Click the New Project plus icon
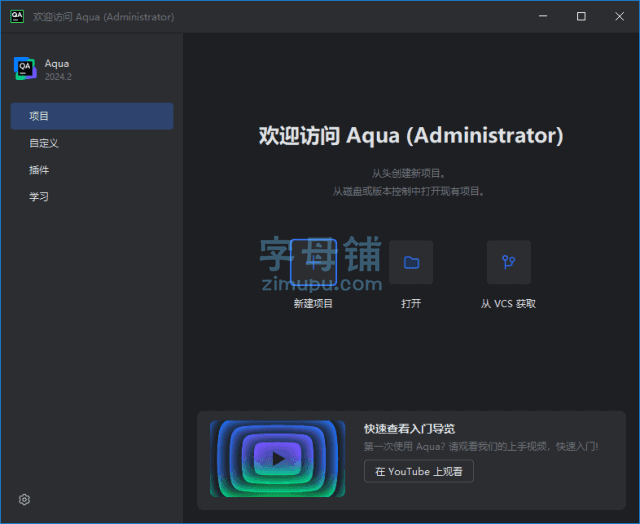Viewport: 640px width, 524px height. (313, 262)
